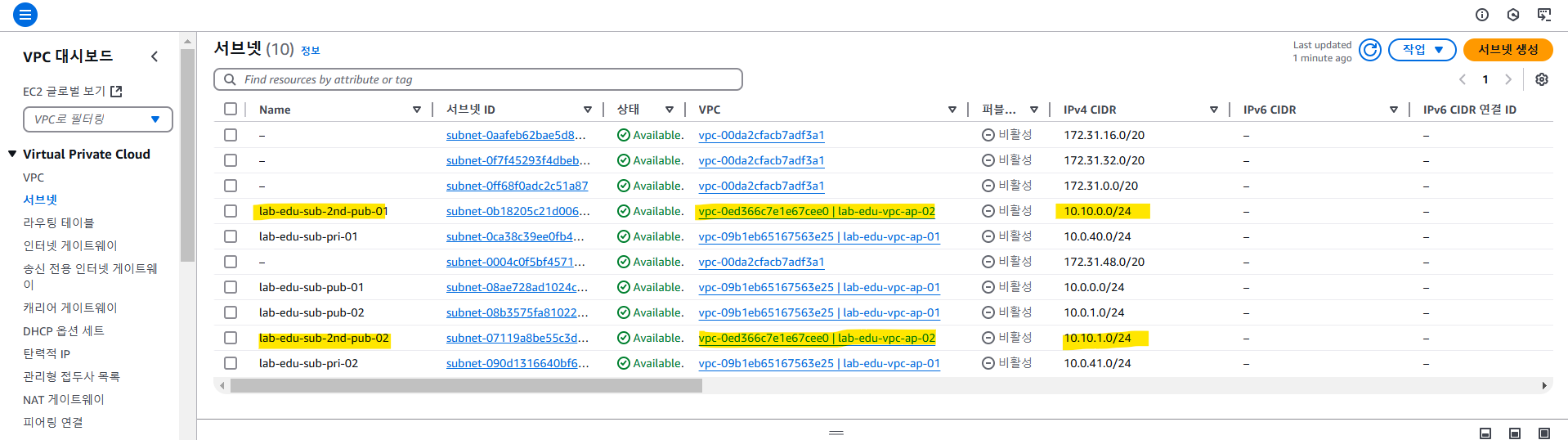Open 관리형 접두사 목록 in sidebar
This screenshot has width=1568, height=440.
point(71,377)
